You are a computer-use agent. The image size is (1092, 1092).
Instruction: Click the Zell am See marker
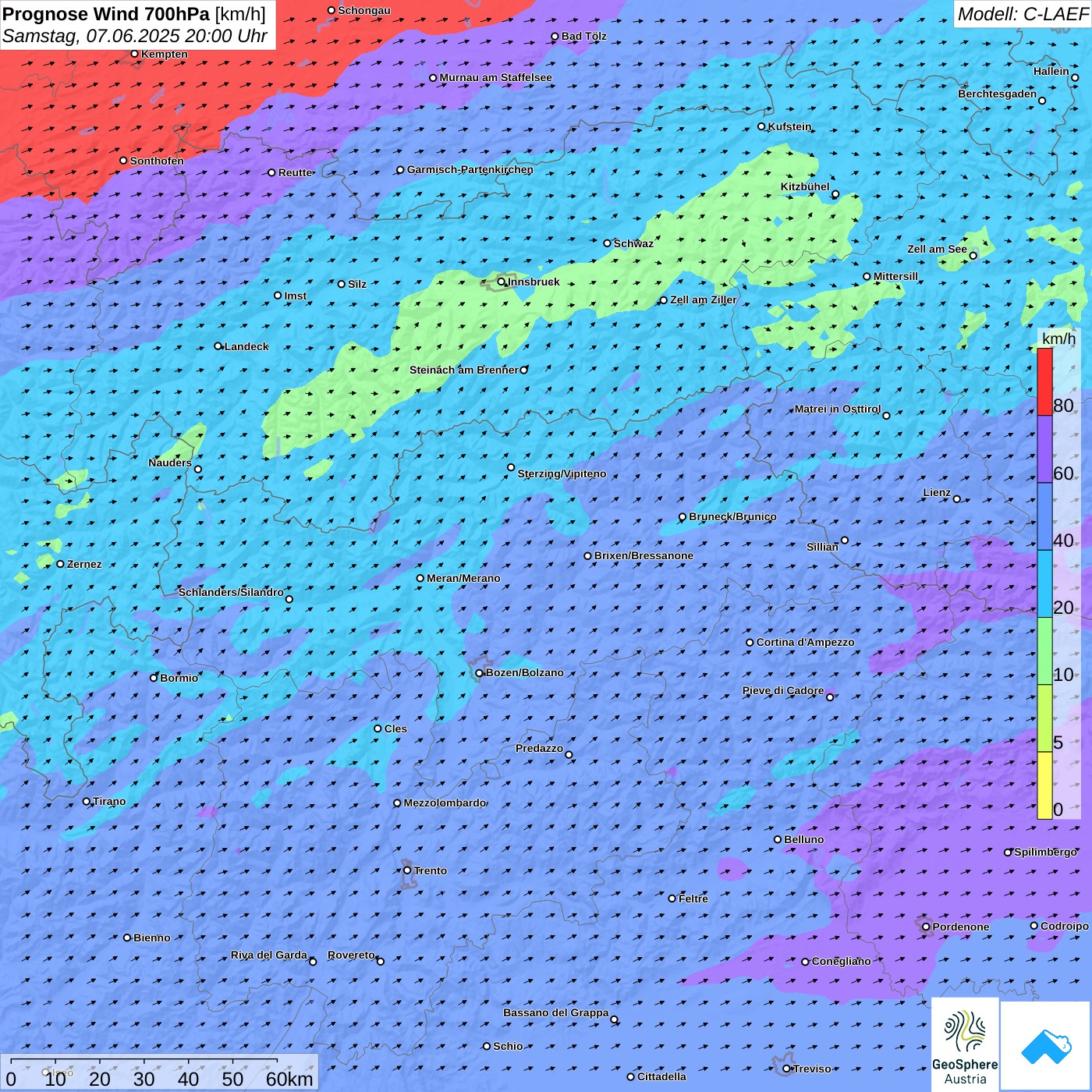pyautogui.click(x=973, y=255)
